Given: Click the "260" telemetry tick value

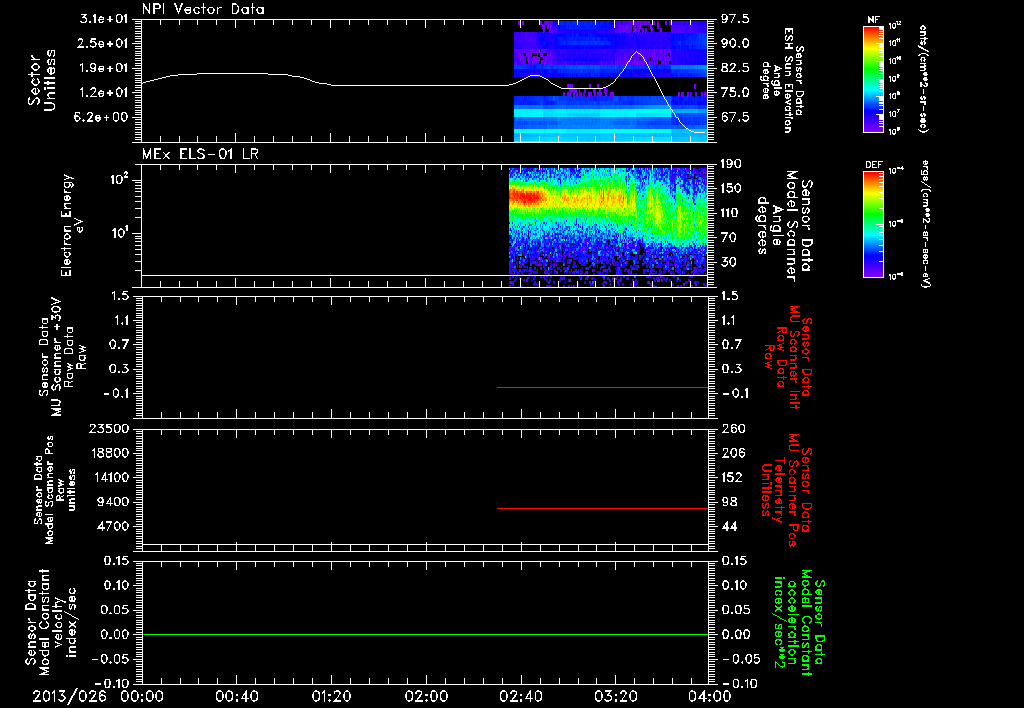Looking at the screenshot, I should 733,428.
